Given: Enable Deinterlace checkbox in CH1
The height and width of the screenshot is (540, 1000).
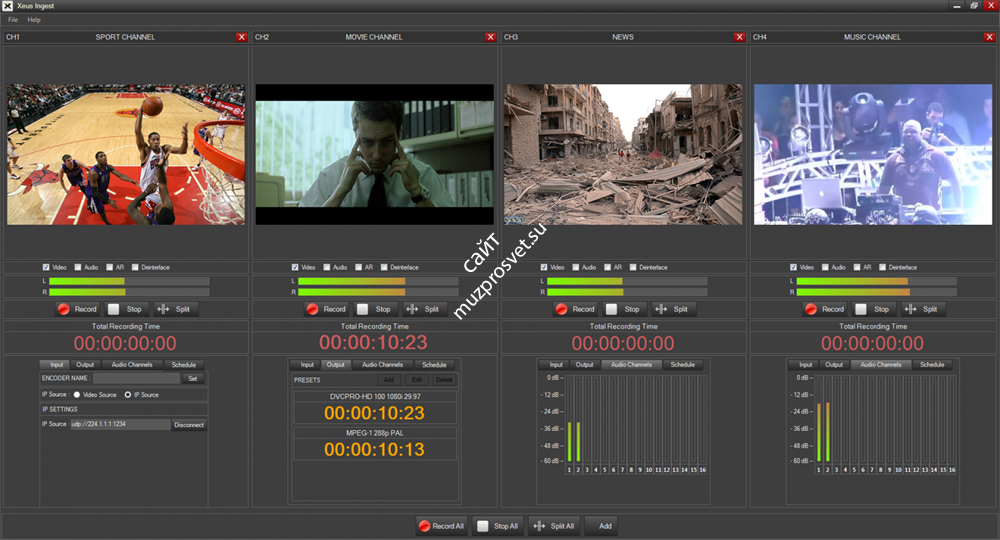Looking at the screenshot, I should coord(135,267).
